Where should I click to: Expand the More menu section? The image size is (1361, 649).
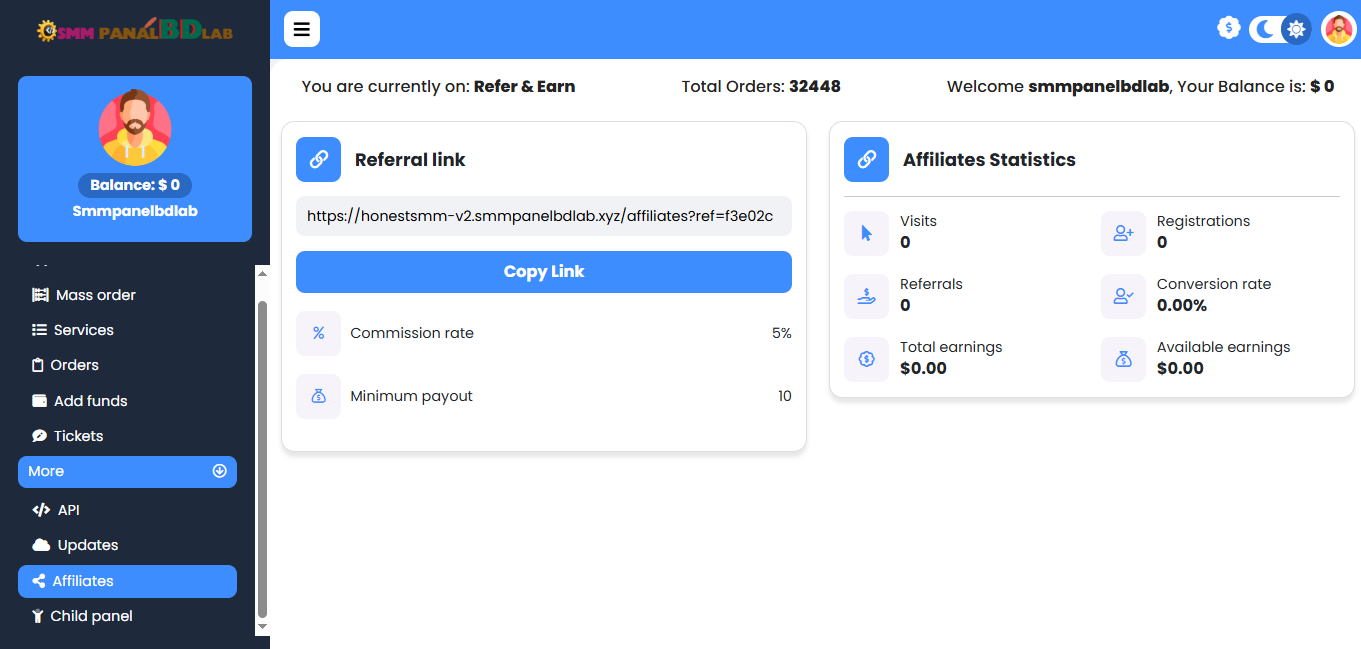pyautogui.click(x=127, y=472)
